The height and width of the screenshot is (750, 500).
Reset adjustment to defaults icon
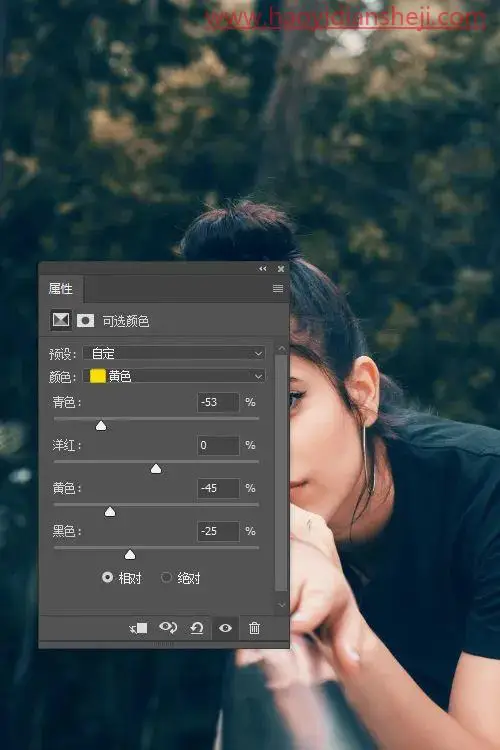tap(197, 628)
